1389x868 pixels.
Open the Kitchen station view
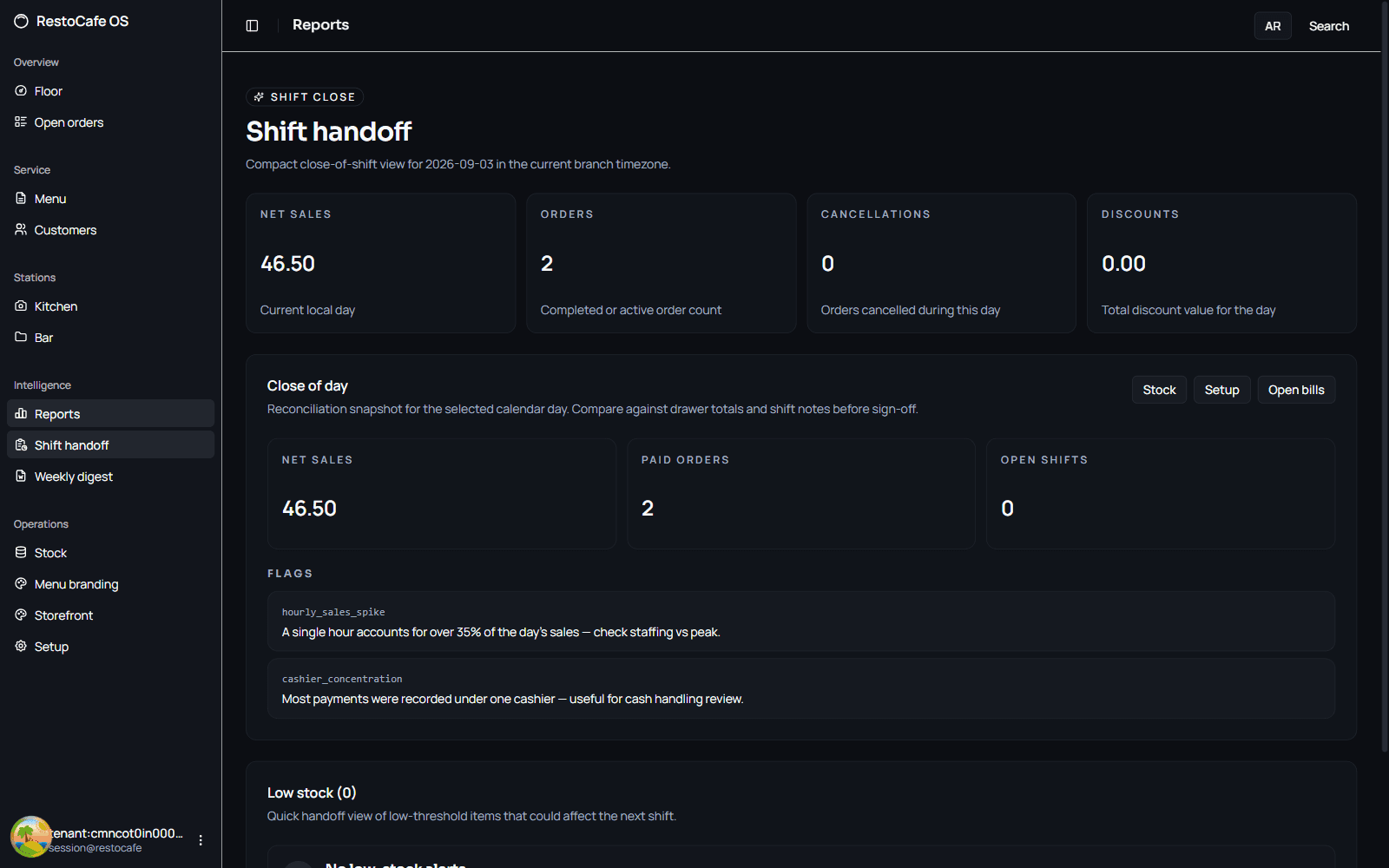point(110,306)
